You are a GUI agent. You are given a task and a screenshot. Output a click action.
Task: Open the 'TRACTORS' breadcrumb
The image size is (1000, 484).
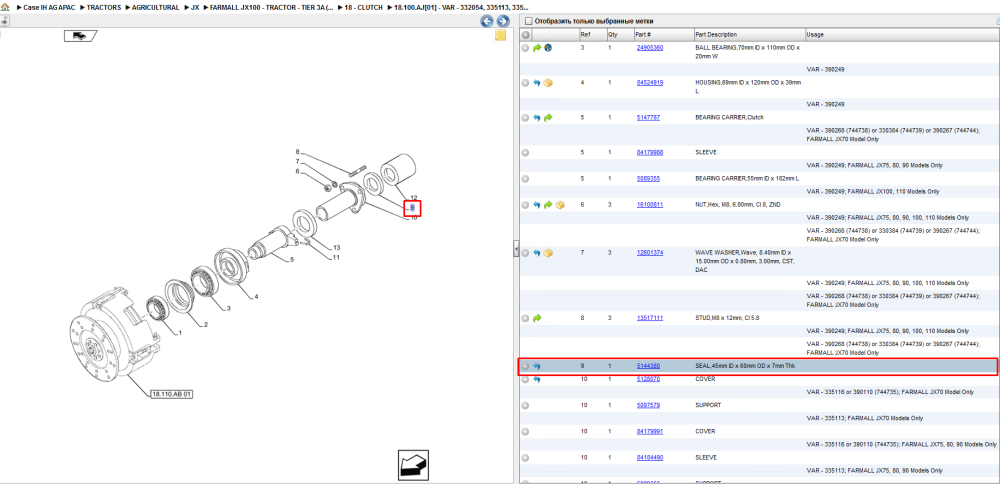point(104,8)
